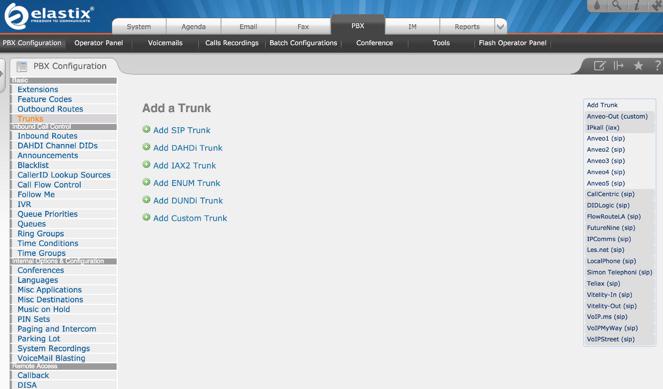
Task: Click the Add ENUM Trunk link
Action: (x=186, y=183)
